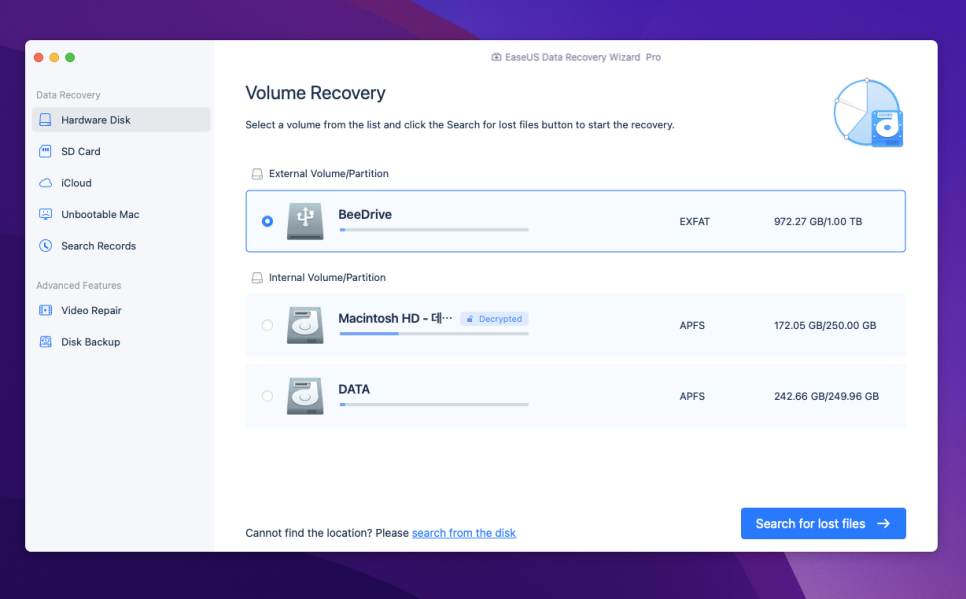Click the BeeDrive volume name
This screenshot has width=966, height=599.
(x=365, y=214)
